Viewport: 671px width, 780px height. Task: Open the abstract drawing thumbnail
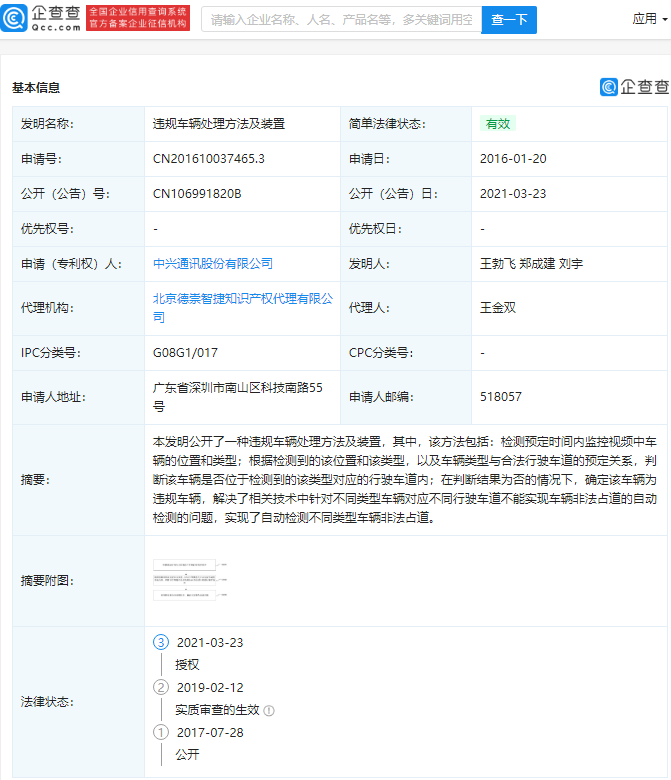[190, 580]
